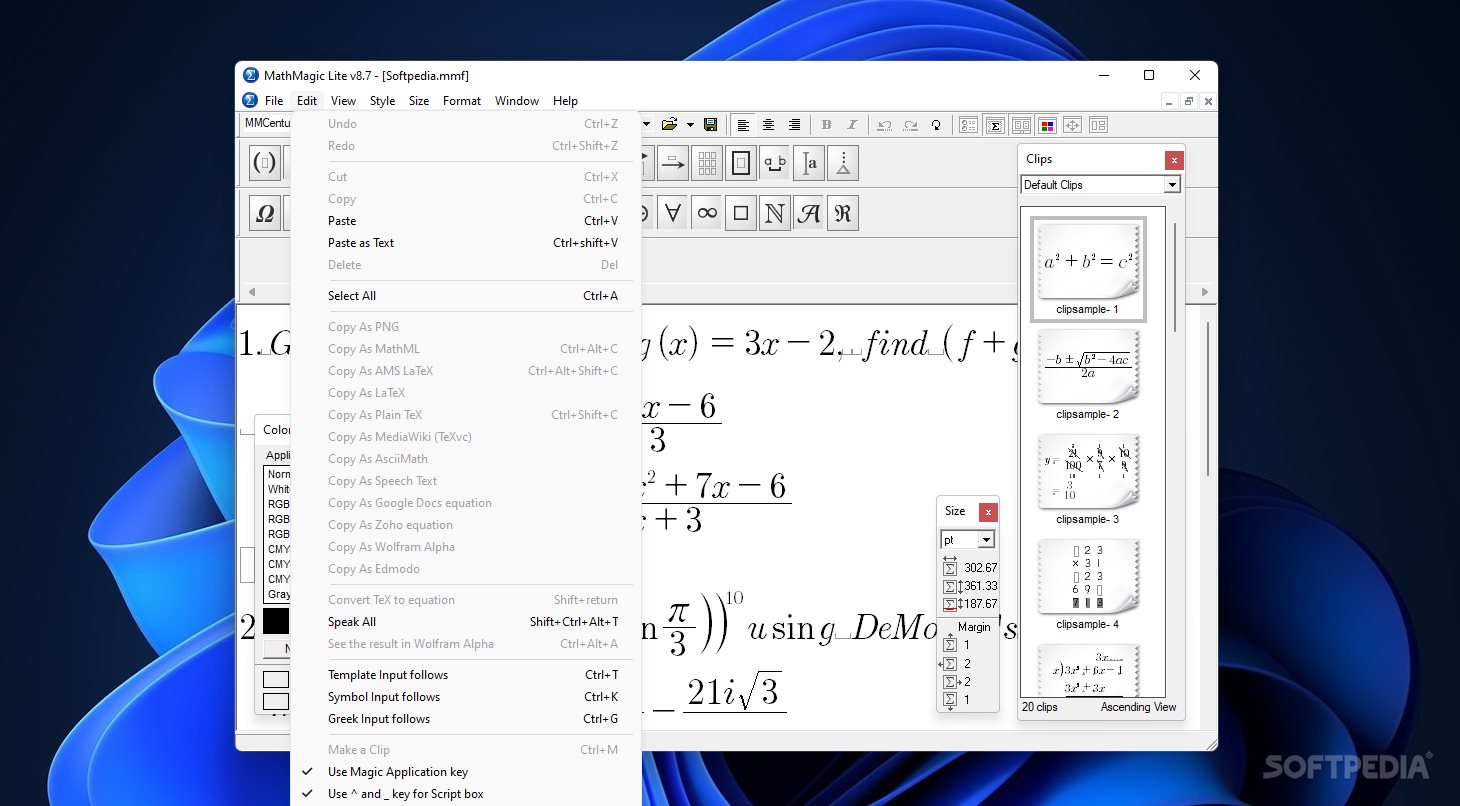The image size is (1460, 806).
Task: Toggle Bold style button
Action: point(826,125)
